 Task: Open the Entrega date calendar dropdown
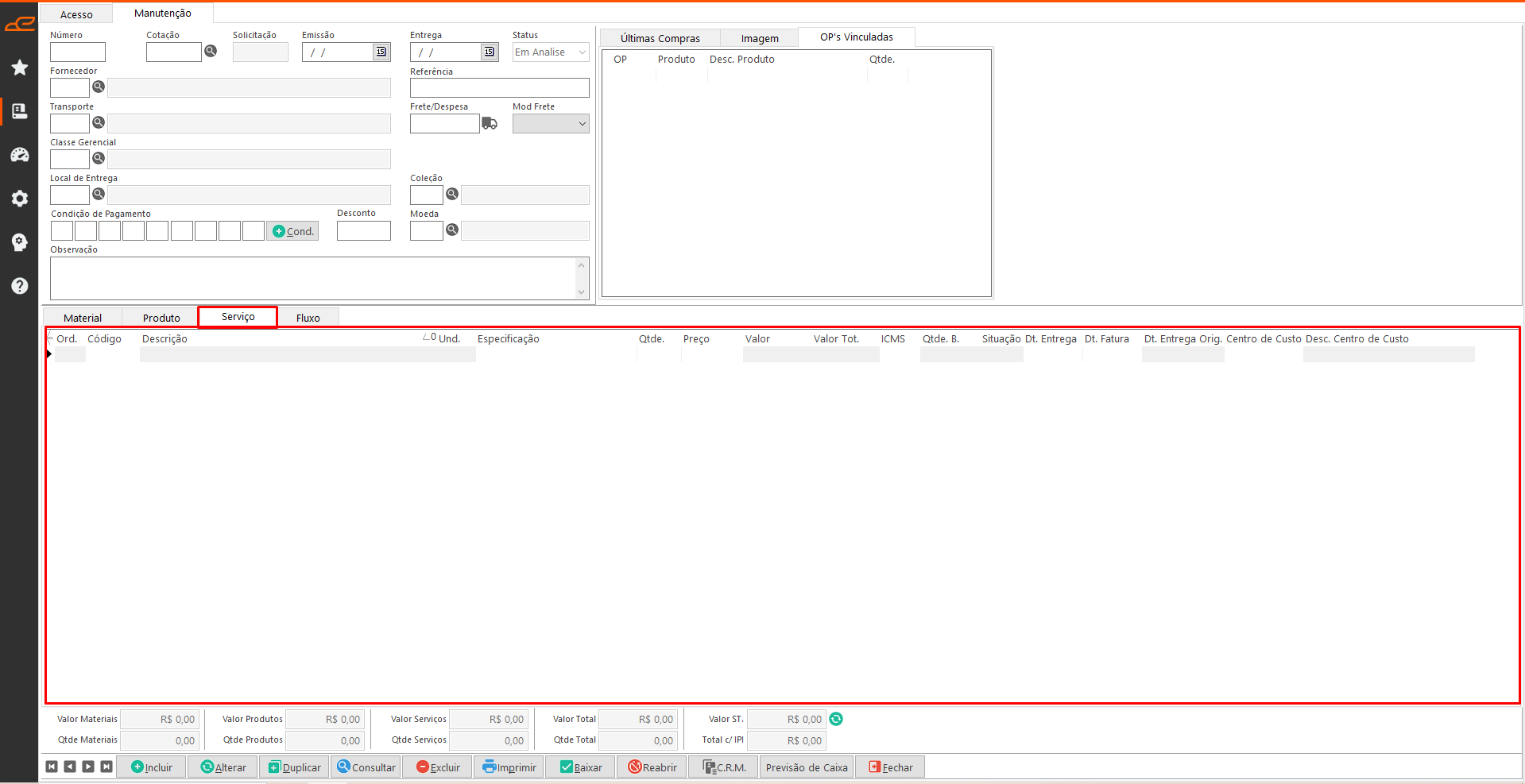490,52
